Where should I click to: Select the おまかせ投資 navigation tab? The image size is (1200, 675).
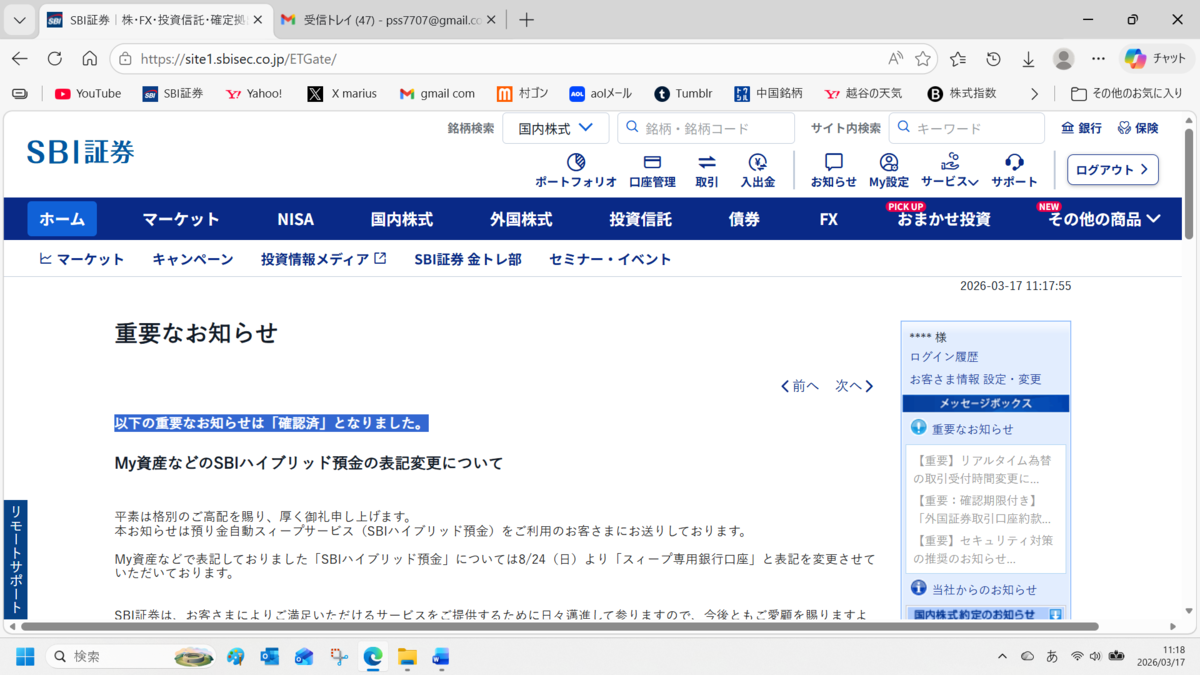click(x=944, y=219)
